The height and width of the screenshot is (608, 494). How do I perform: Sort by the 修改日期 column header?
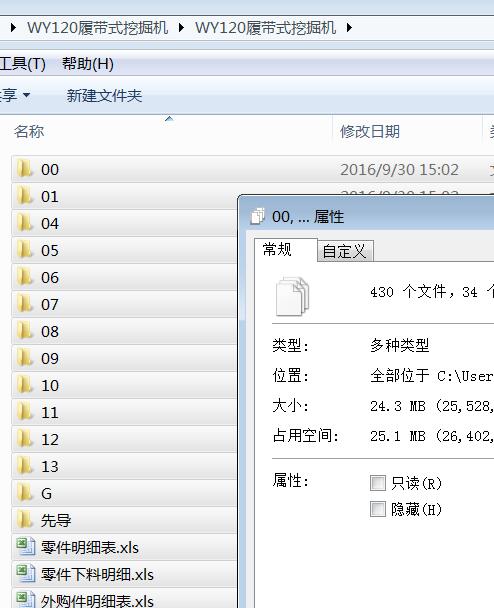pos(370,131)
